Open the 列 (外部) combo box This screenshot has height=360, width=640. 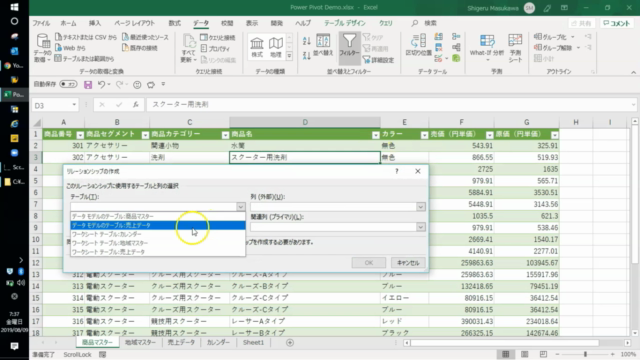tap(338, 207)
